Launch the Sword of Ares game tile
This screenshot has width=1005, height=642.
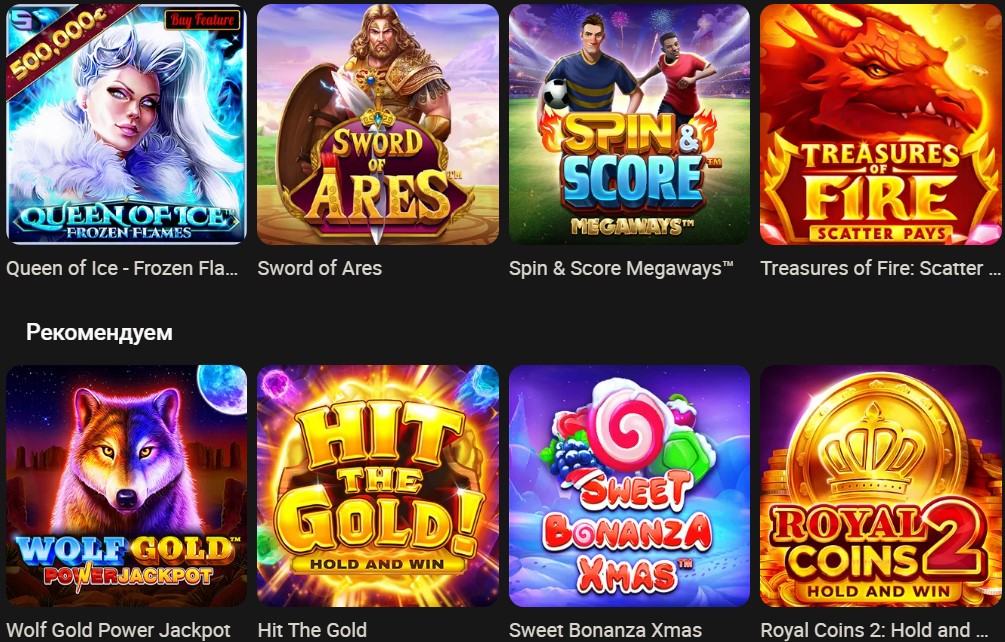(x=378, y=124)
